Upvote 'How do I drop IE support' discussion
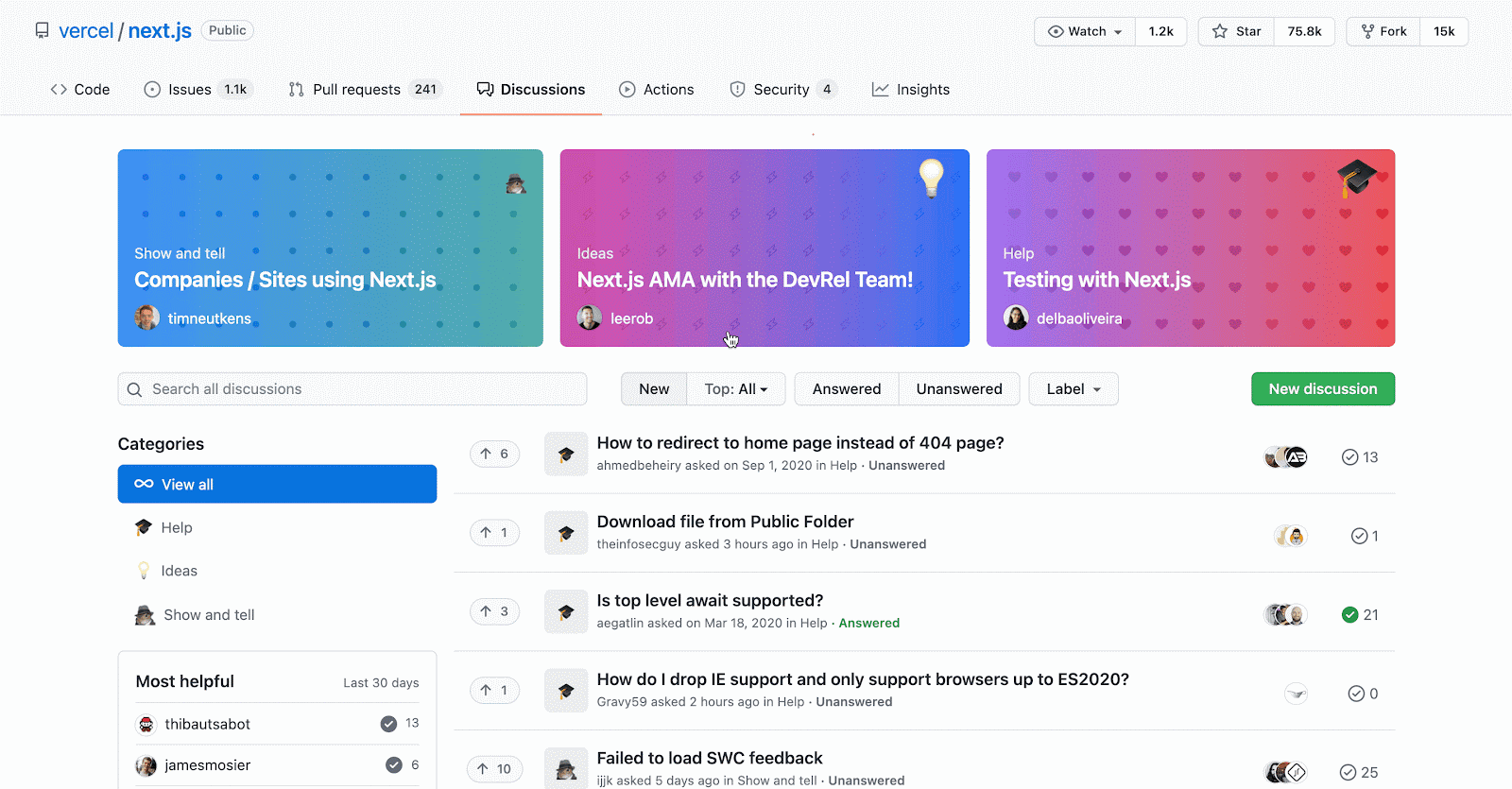 point(494,690)
